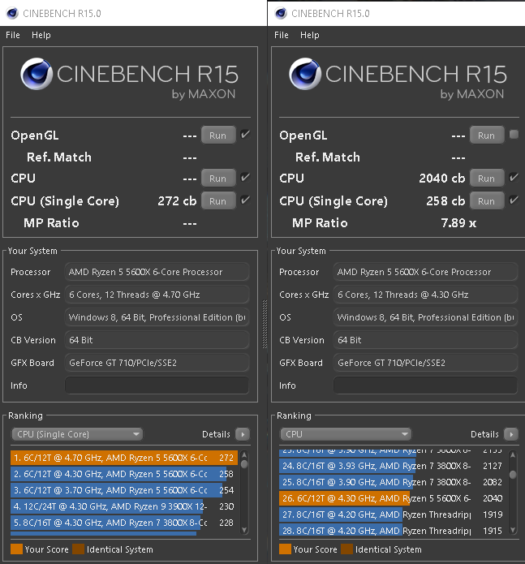Enable OpenGL checkbox in right window
This screenshot has width=525, height=564.
click(514, 135)
